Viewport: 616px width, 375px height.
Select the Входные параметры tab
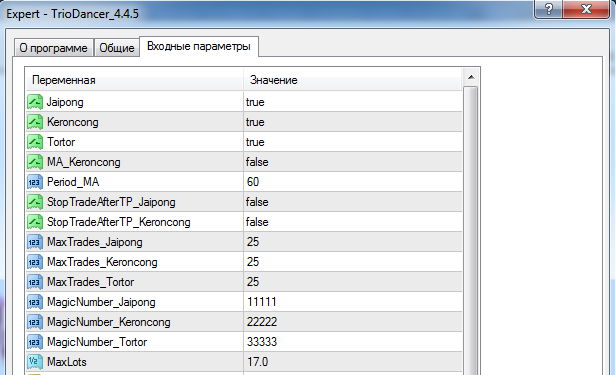click(x=199, y=46)
